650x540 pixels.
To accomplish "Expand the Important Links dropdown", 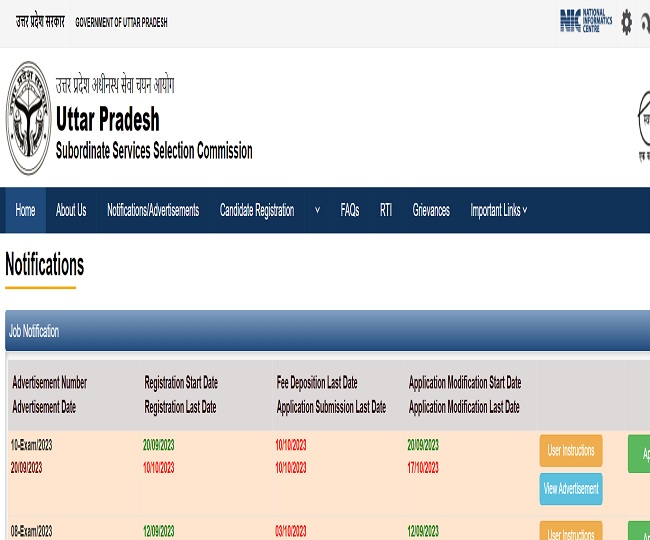I will (499, 210).
